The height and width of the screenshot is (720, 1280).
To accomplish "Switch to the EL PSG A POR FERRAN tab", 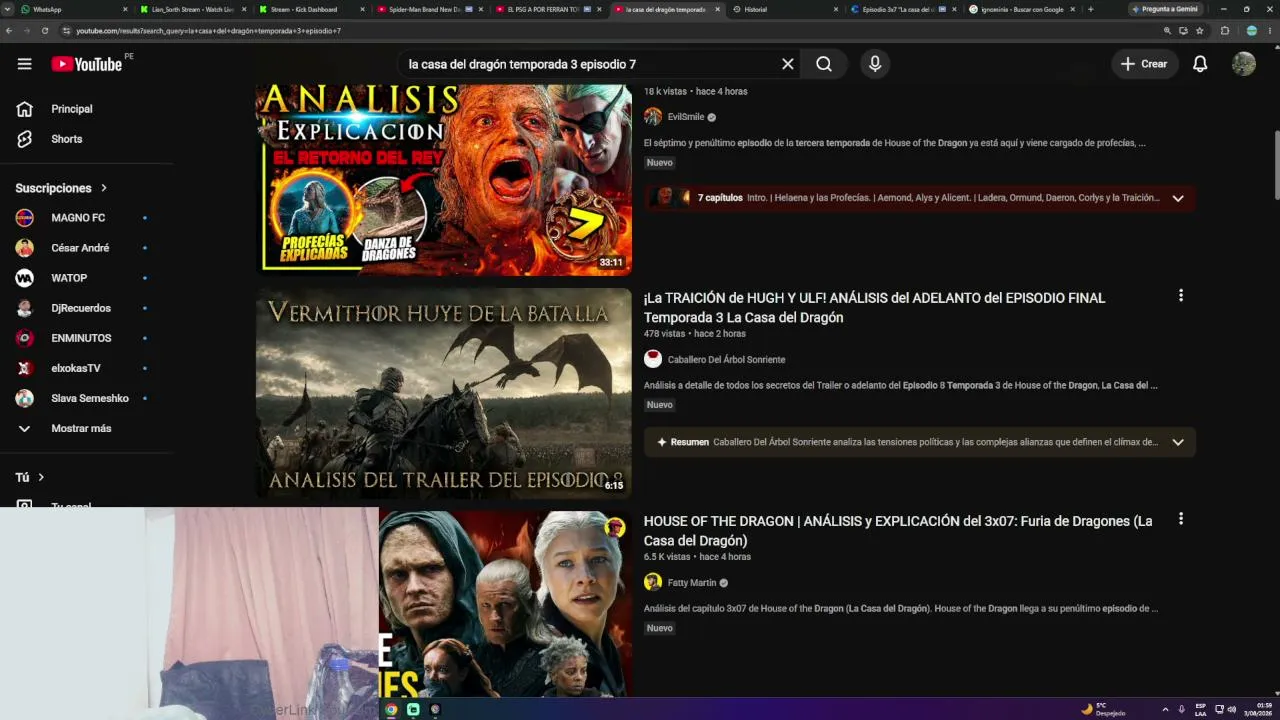I will [x=546, y=9].
